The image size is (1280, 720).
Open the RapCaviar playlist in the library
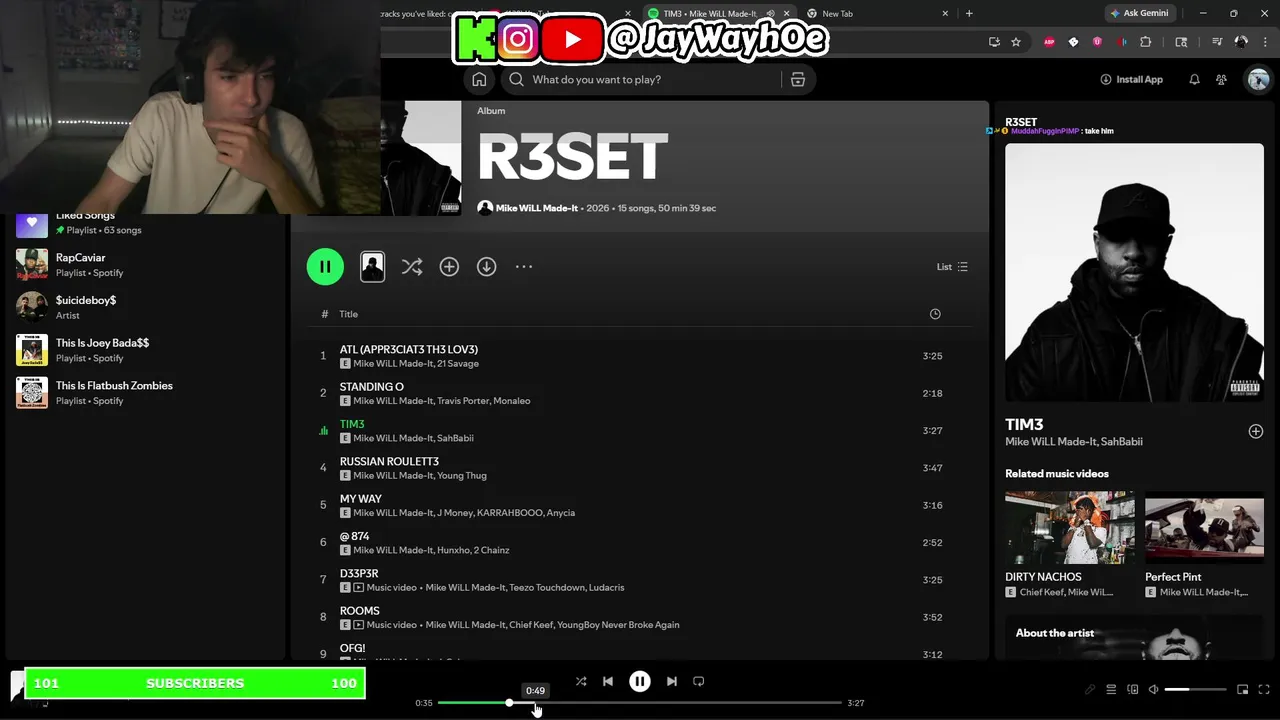pos(145,265)
